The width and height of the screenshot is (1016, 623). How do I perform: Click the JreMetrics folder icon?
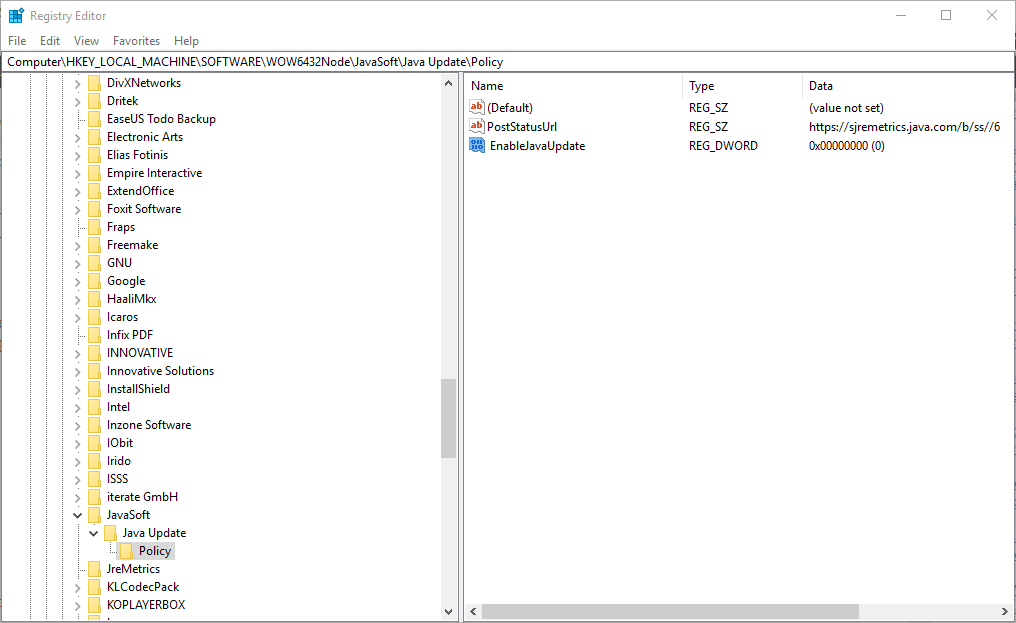tap(95, 569)
